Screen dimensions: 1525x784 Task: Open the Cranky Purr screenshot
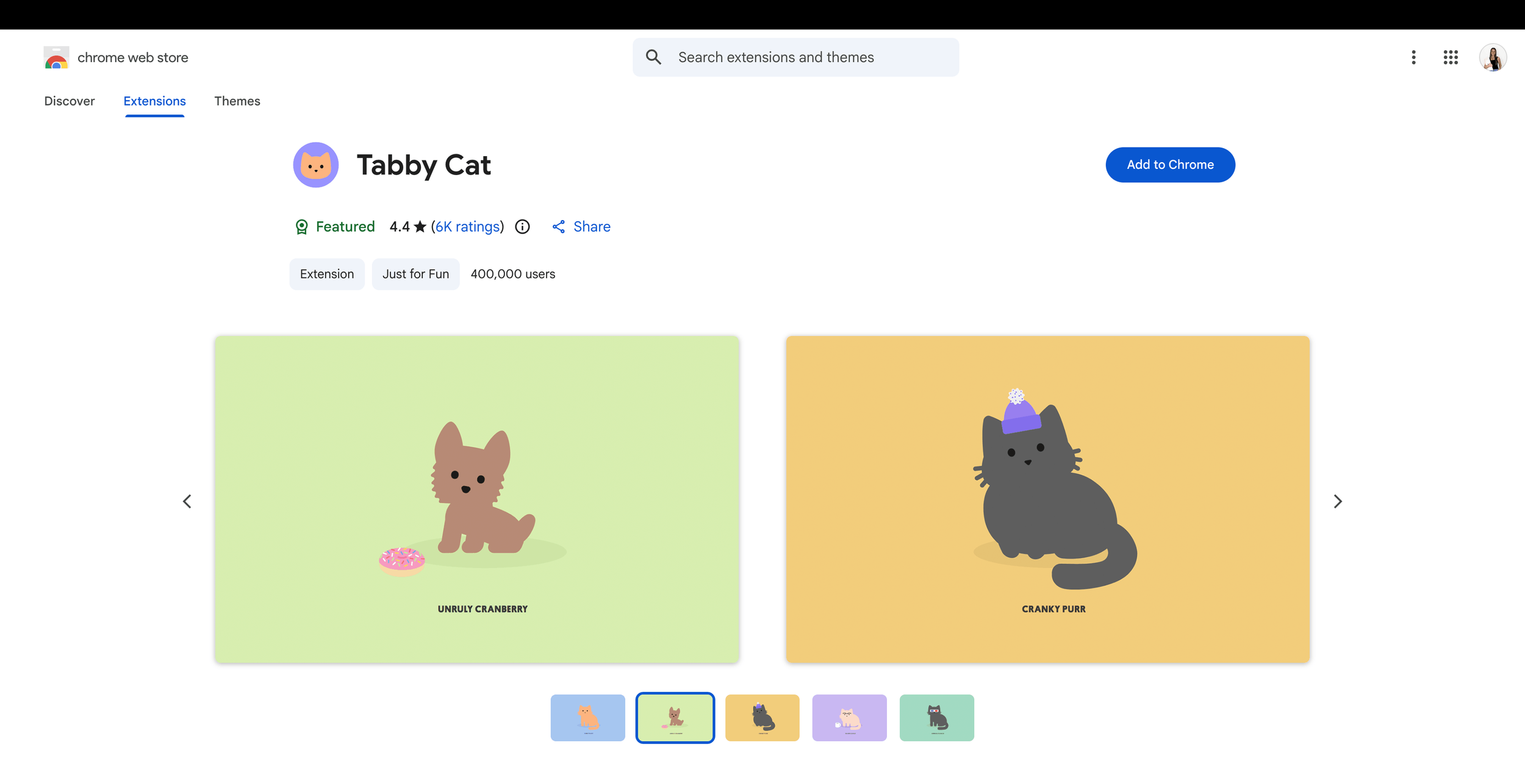click(x=1047, y=499)
